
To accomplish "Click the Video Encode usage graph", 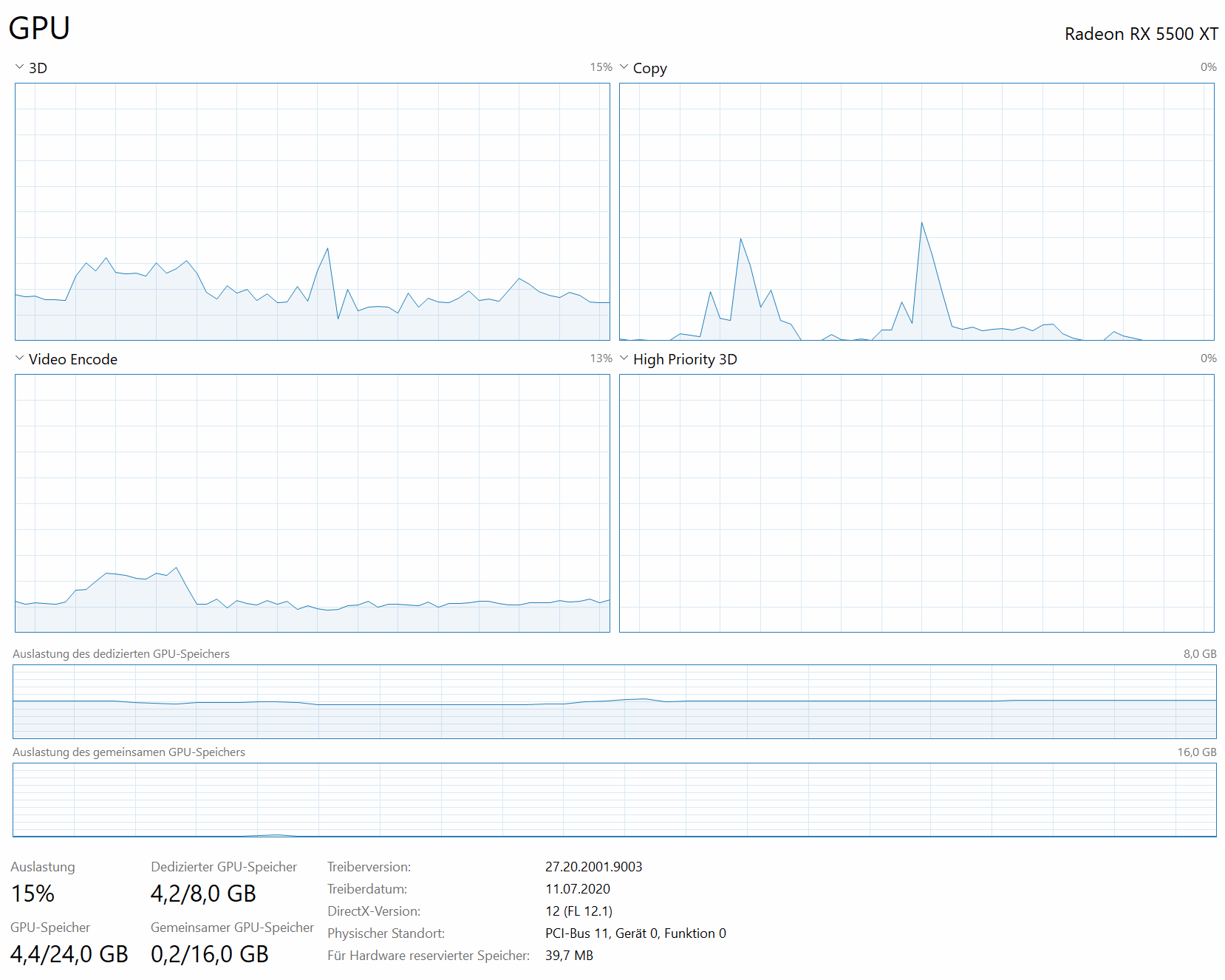I will 313,503.
